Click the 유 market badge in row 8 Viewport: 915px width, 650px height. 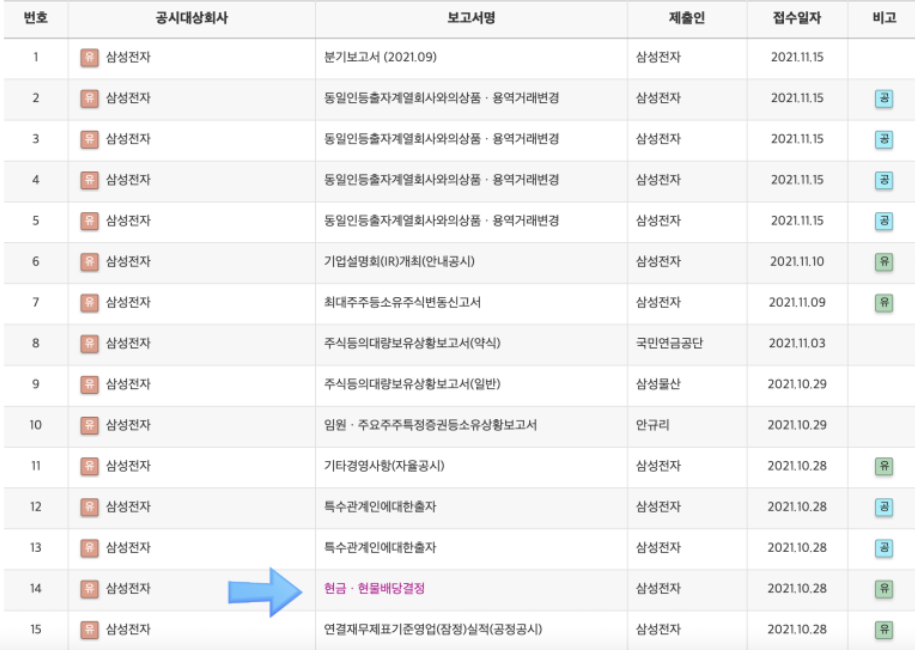(x=89, y=343)
